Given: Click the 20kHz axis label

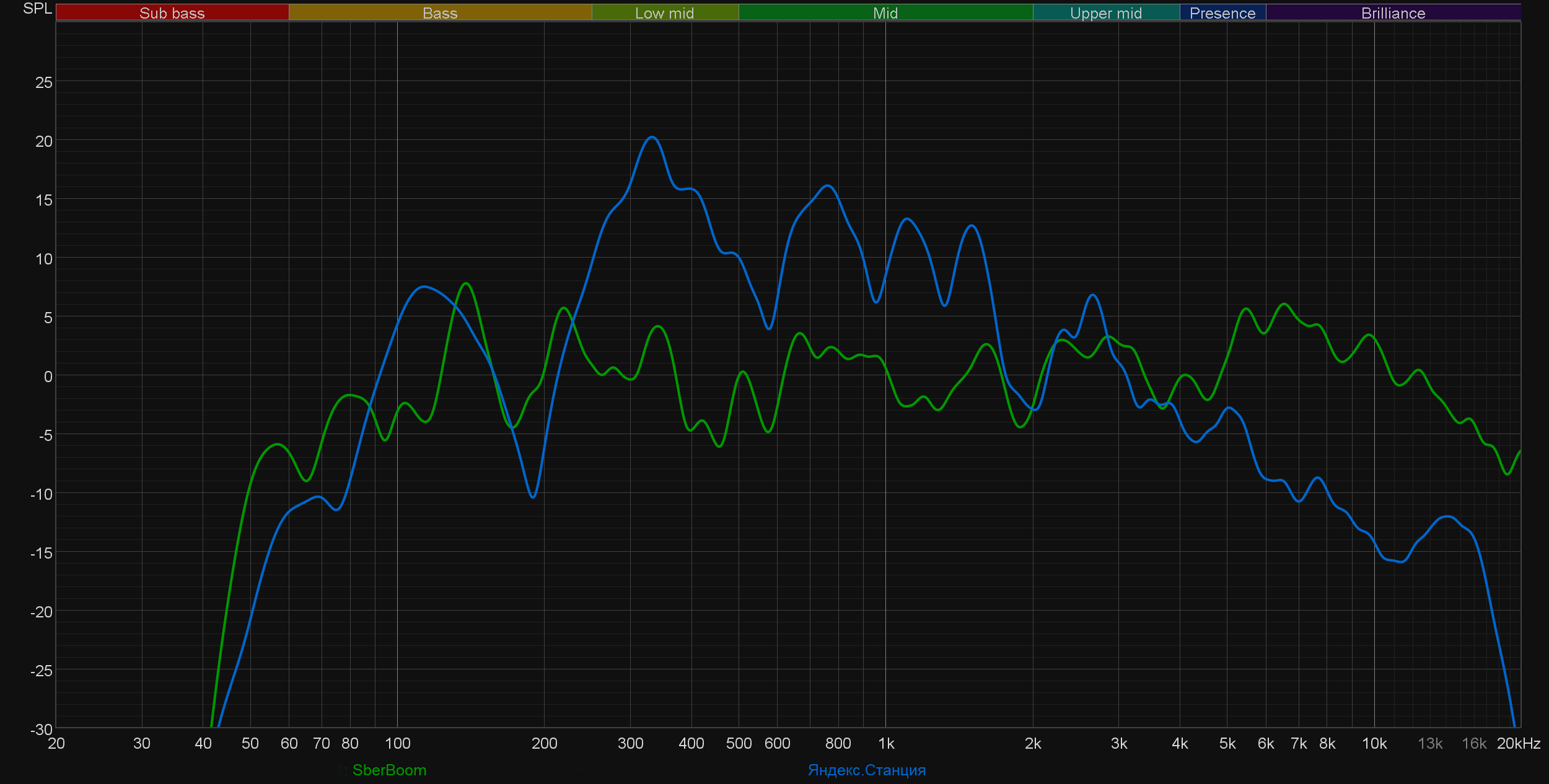Looking at the screenshot, I should [1518, 744].
